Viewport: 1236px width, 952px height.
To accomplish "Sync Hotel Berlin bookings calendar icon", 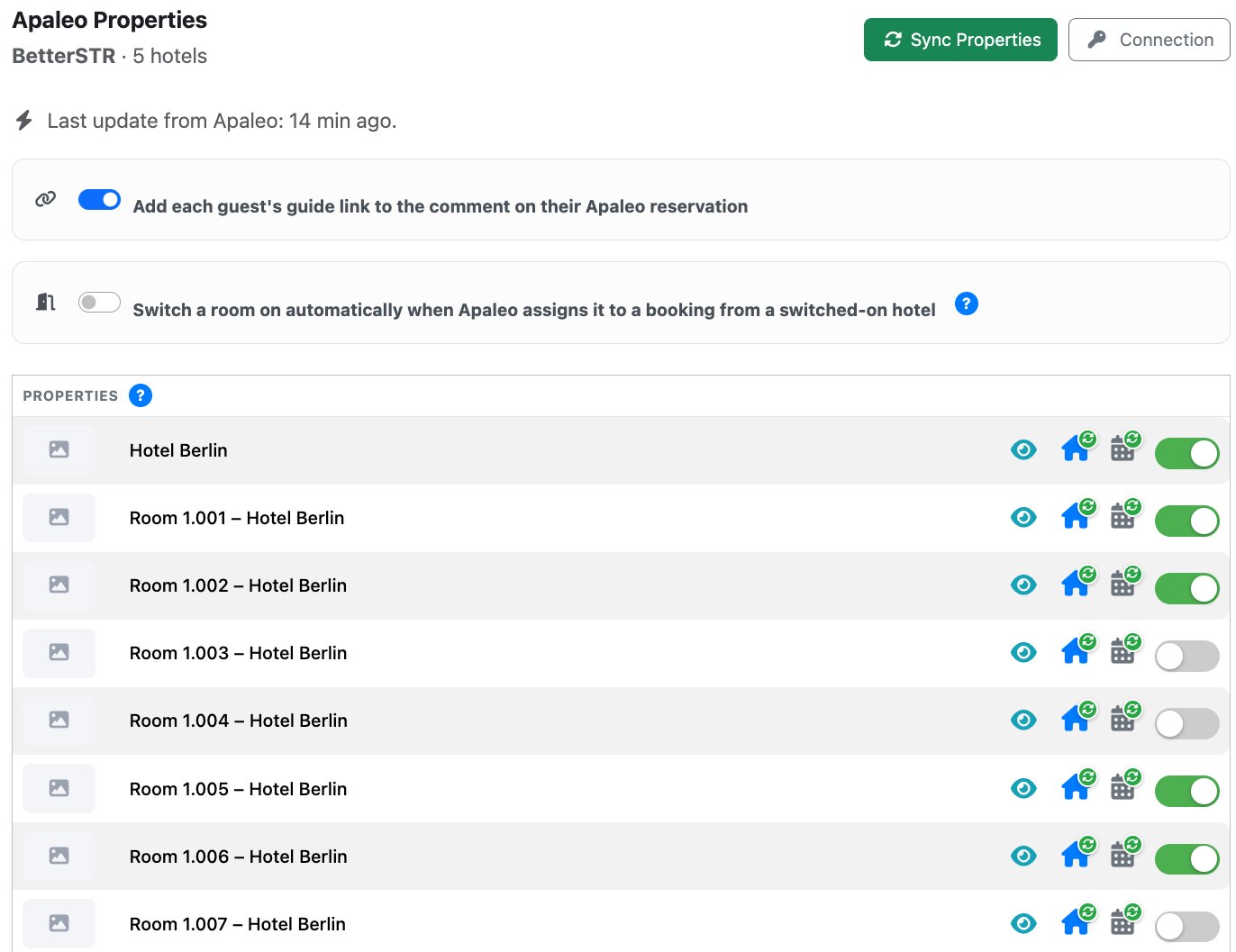I will point(1125,447).
